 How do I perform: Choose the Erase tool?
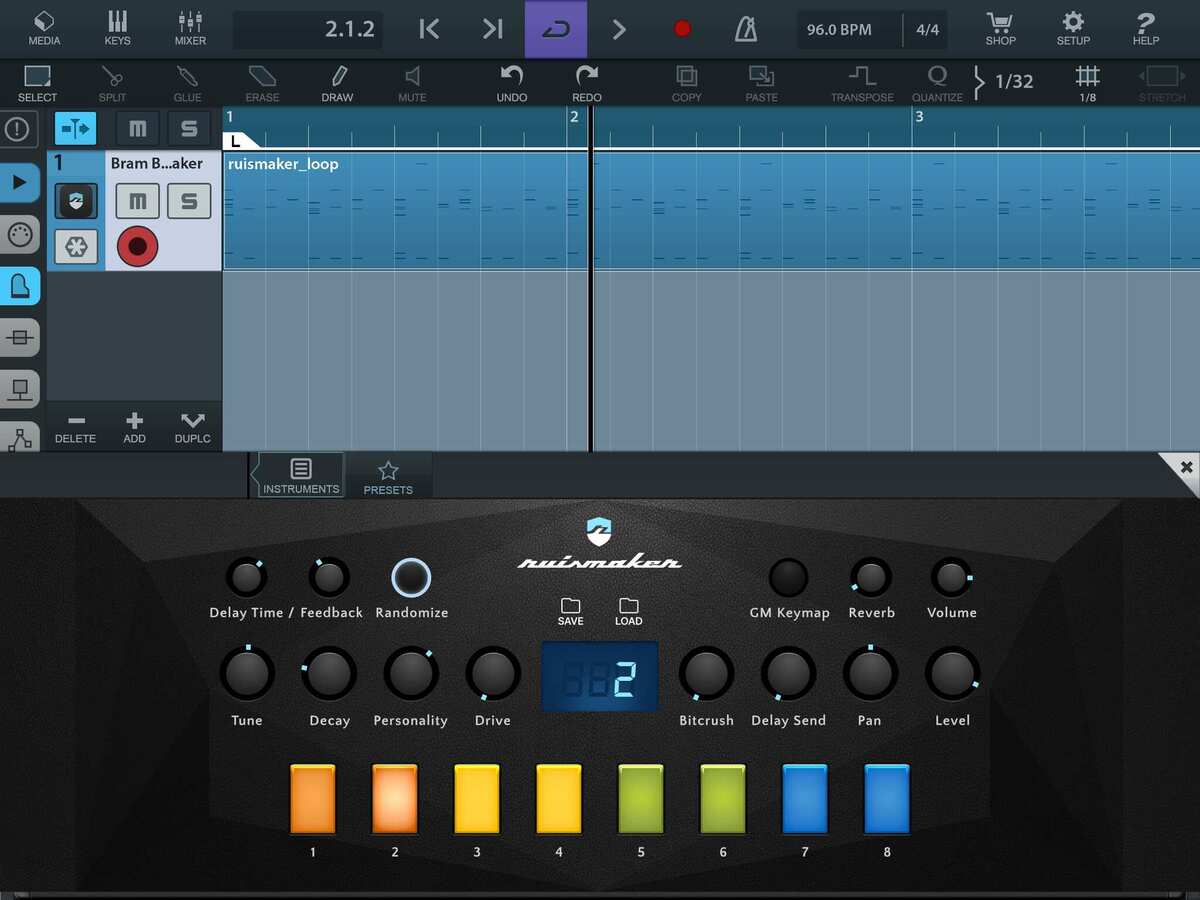(262, 83)
